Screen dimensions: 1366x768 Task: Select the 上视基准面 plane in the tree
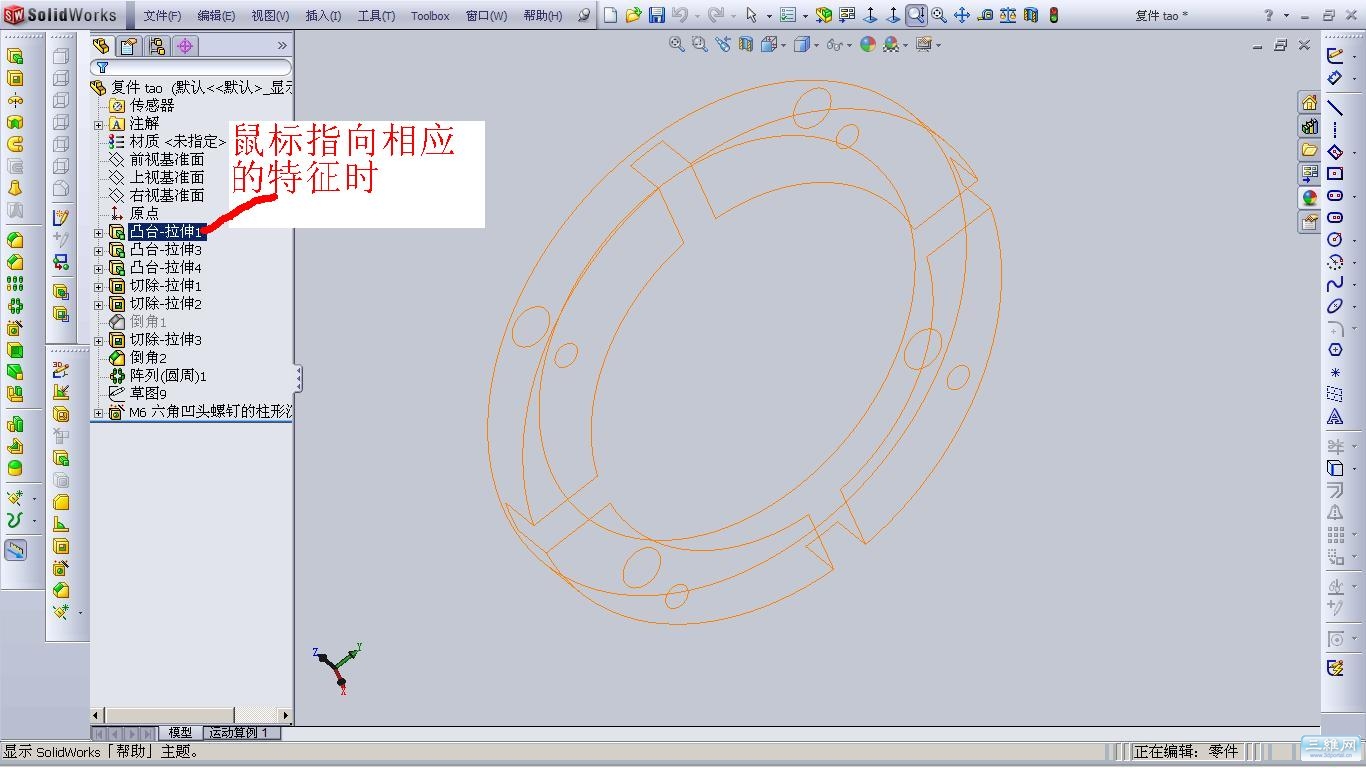167,177
